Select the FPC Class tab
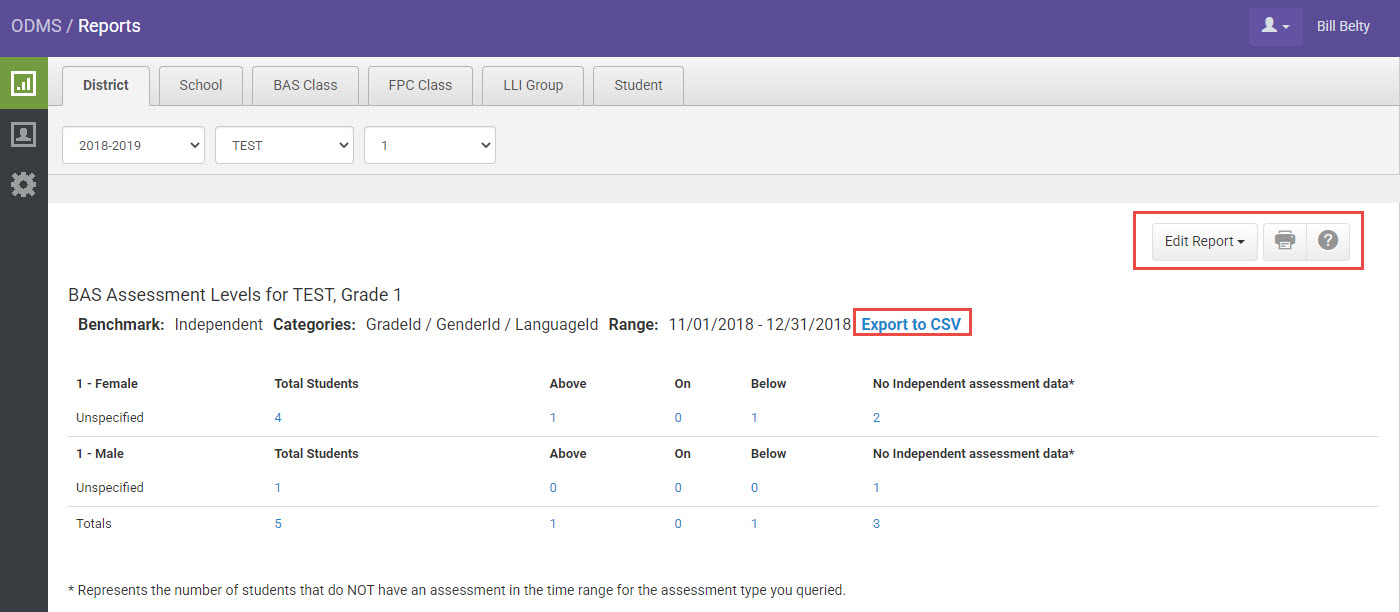The width and height of the screenshot is (1400, 612). click(x=420, y=85)
